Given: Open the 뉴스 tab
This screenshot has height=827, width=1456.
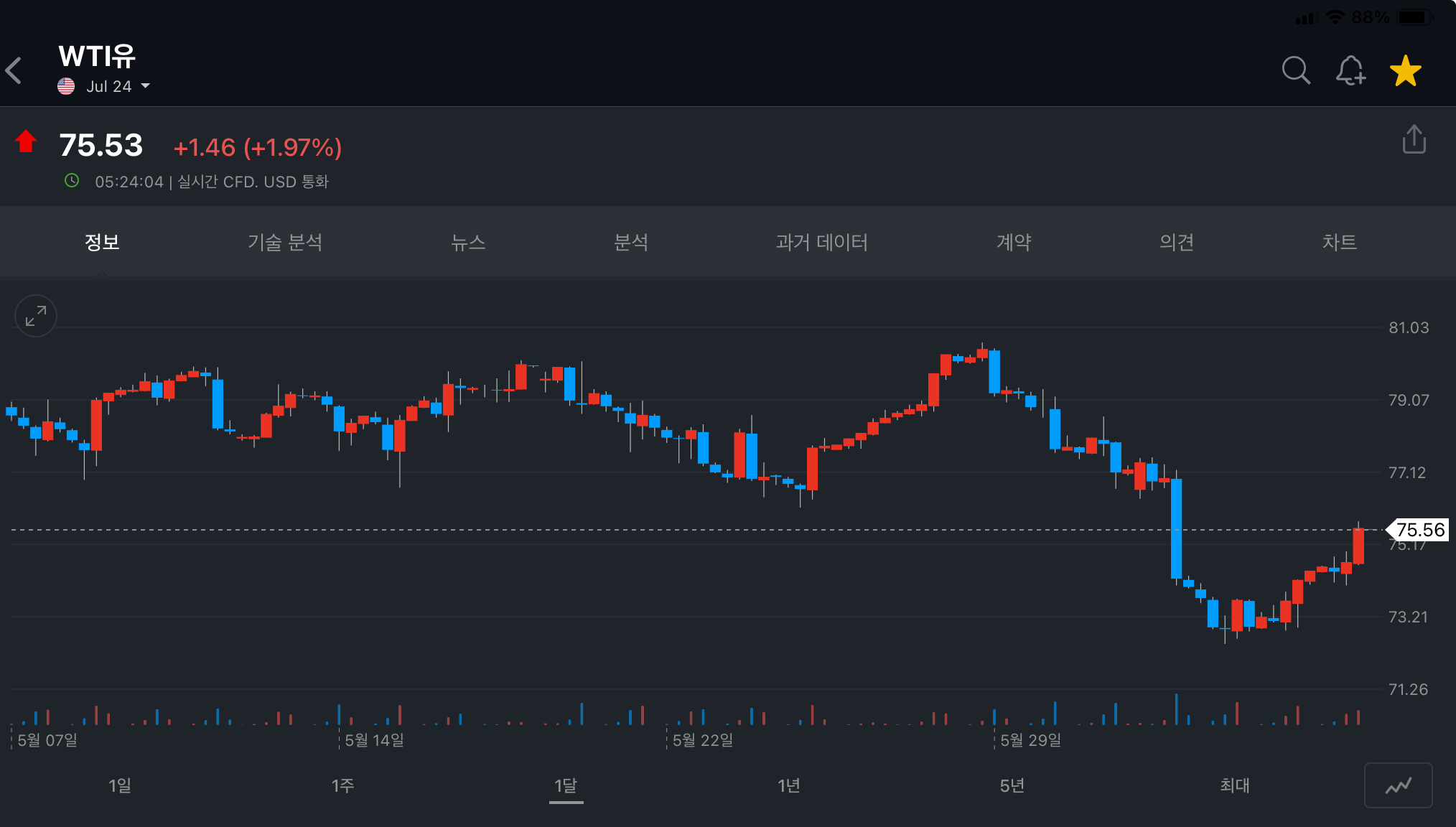Looking at the screenshot, I should pos(468,243).
